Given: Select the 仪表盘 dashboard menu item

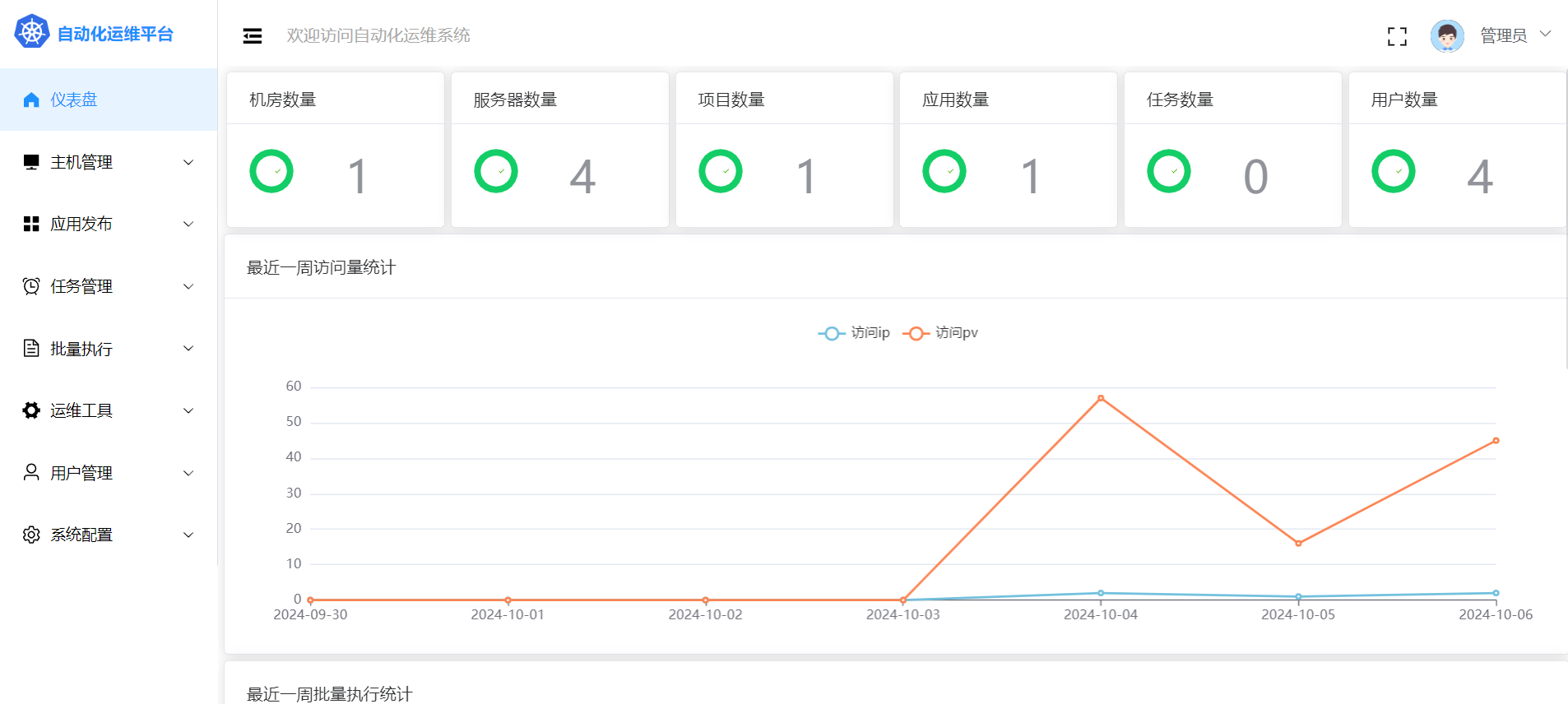Looking at the screenshot, I should [74, 100].
